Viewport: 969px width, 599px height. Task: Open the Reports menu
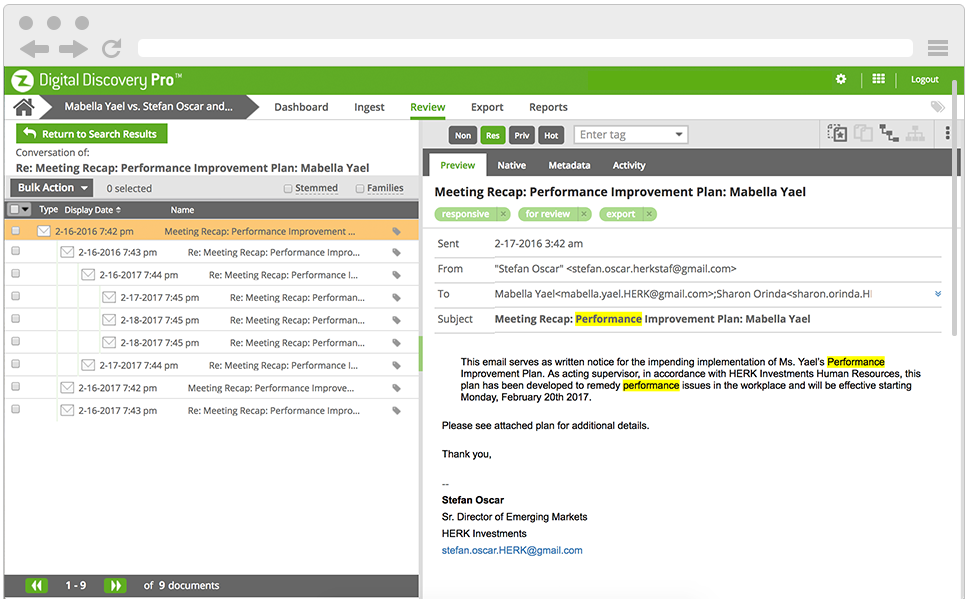coord(548,107)
